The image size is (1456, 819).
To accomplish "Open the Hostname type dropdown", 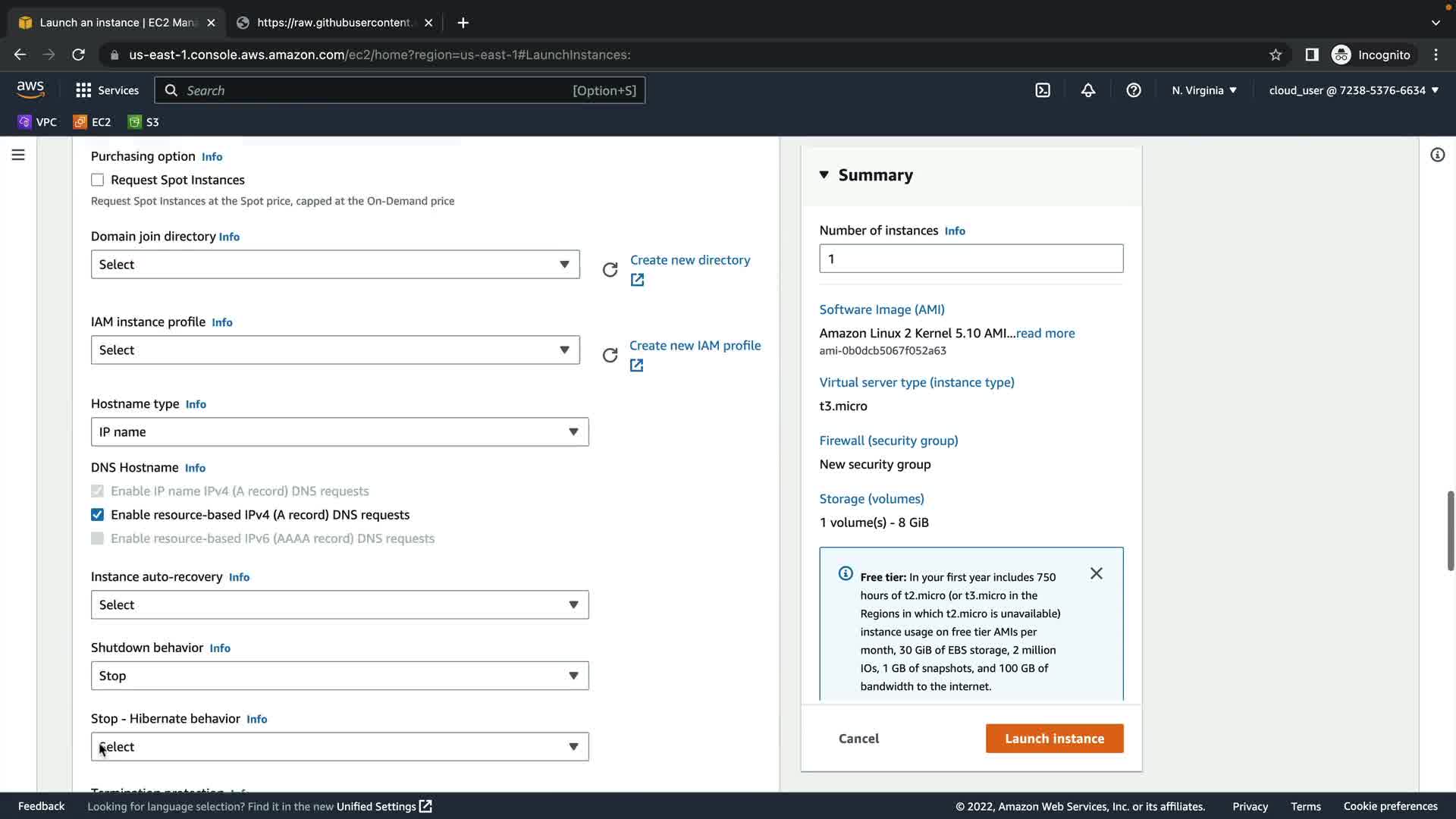I will [x=339, y=432].
